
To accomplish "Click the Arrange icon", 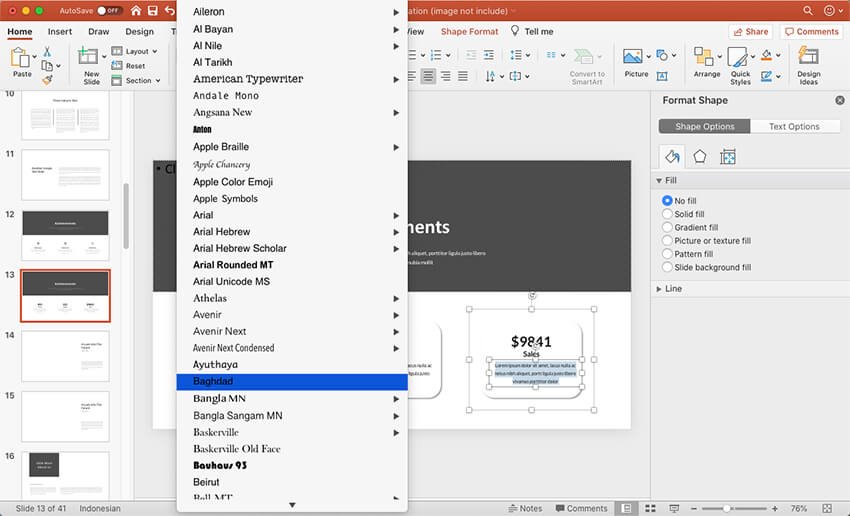I will pos(704,56).
